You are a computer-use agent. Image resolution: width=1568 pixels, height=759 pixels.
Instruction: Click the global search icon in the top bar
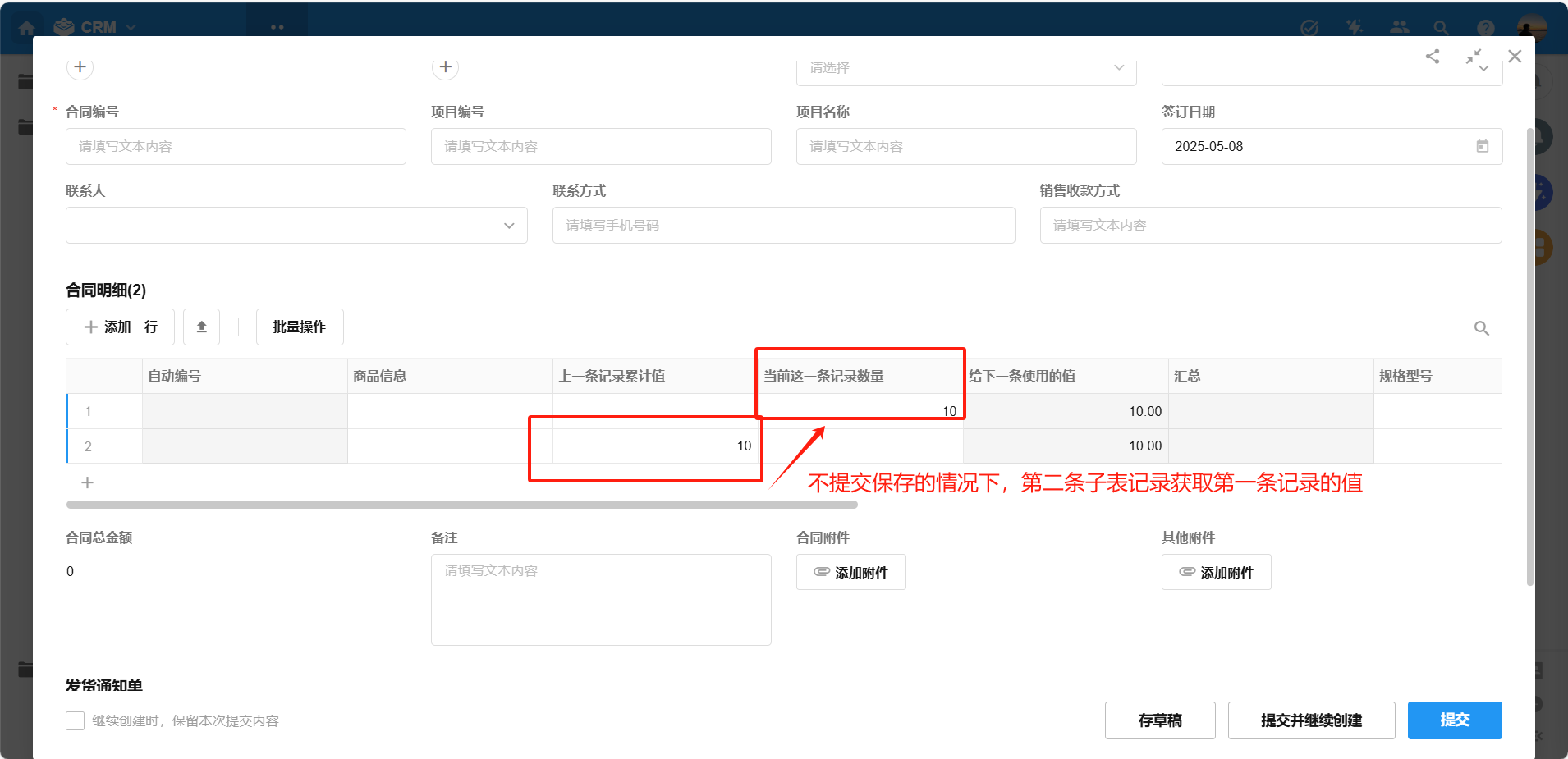click(x=1441, y=28)
